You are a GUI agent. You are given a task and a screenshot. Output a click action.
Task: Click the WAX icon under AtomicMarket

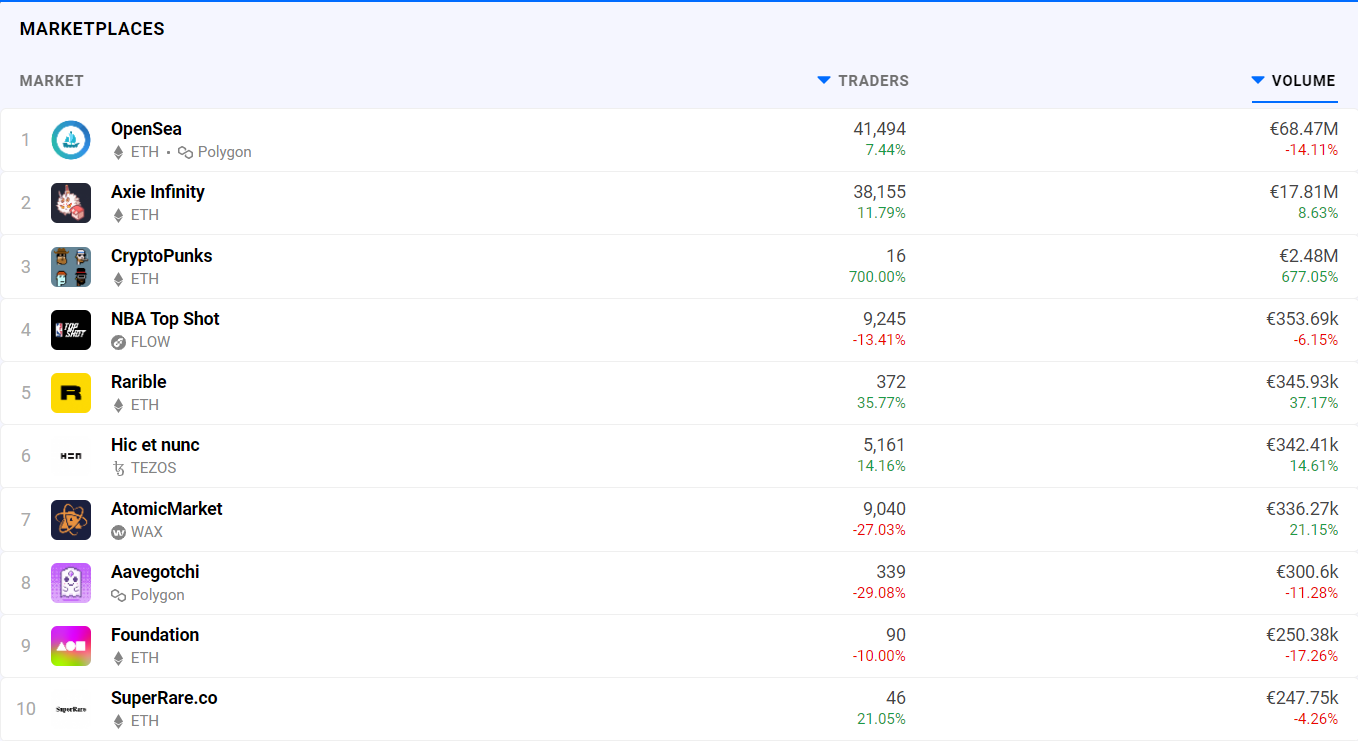[118, 532]
